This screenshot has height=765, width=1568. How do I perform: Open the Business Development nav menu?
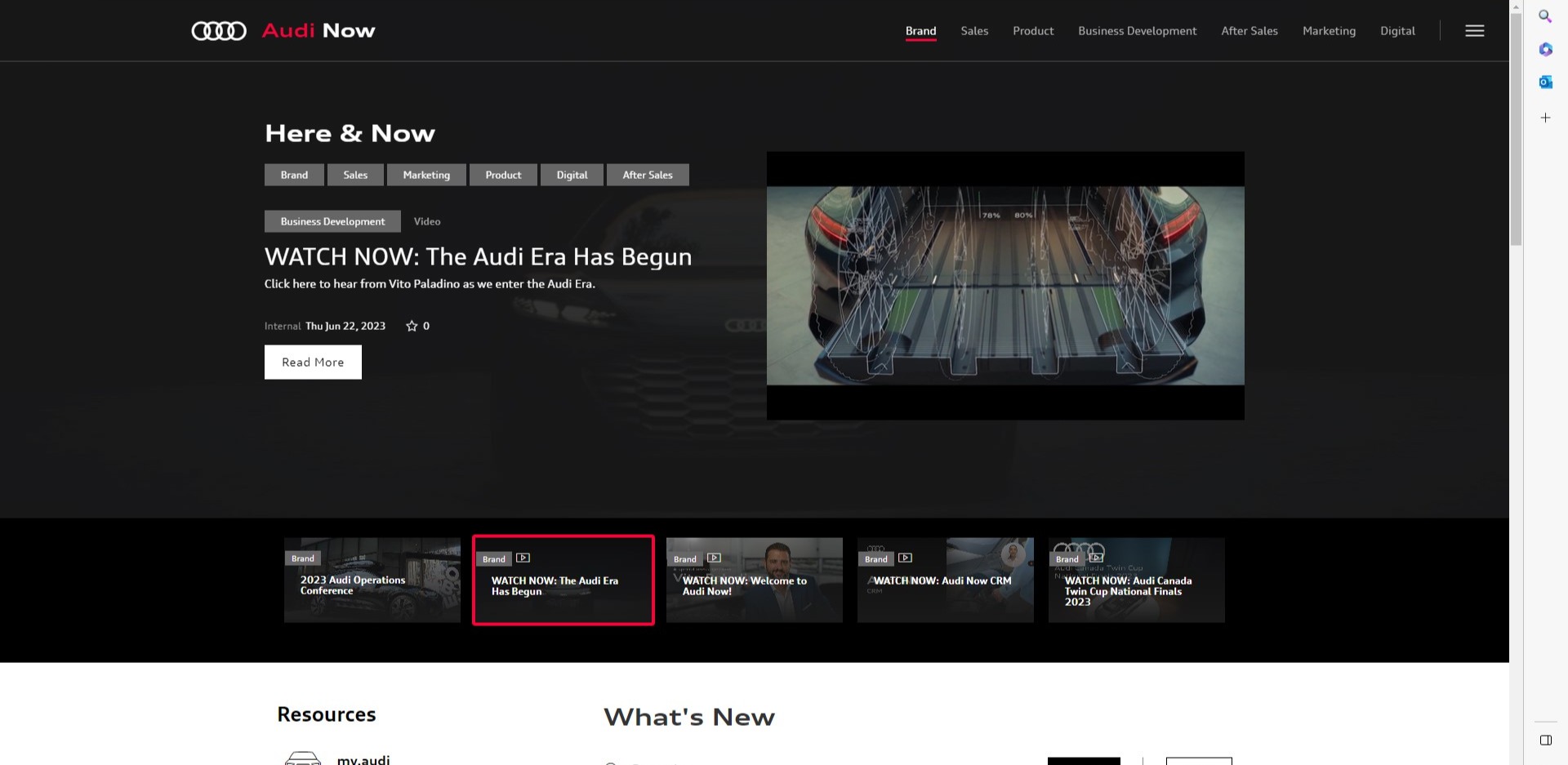click(1137, 31)
